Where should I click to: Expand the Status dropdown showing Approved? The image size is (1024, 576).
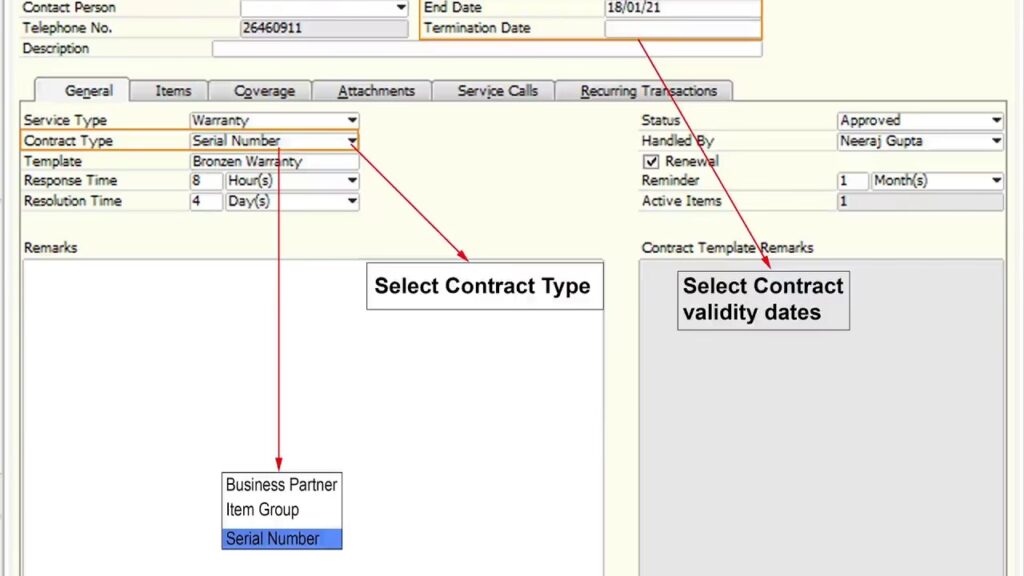[996, 120]
